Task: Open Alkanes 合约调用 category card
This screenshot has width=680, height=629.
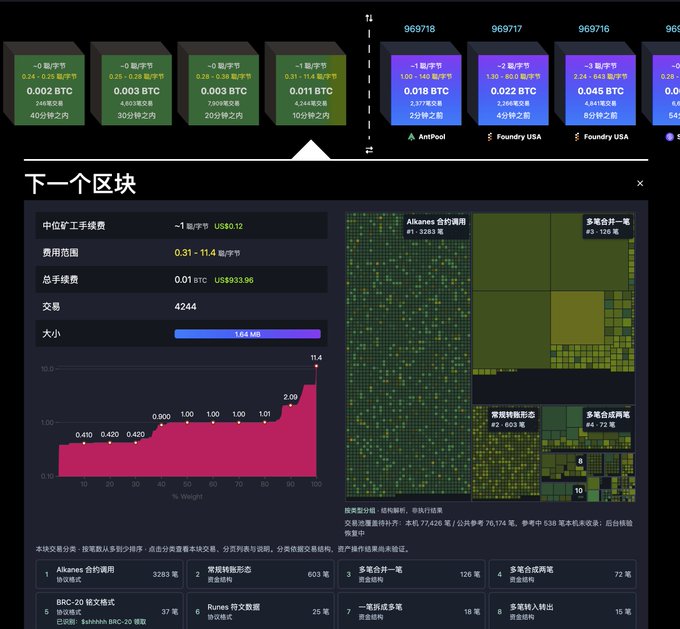Action: 110,574
